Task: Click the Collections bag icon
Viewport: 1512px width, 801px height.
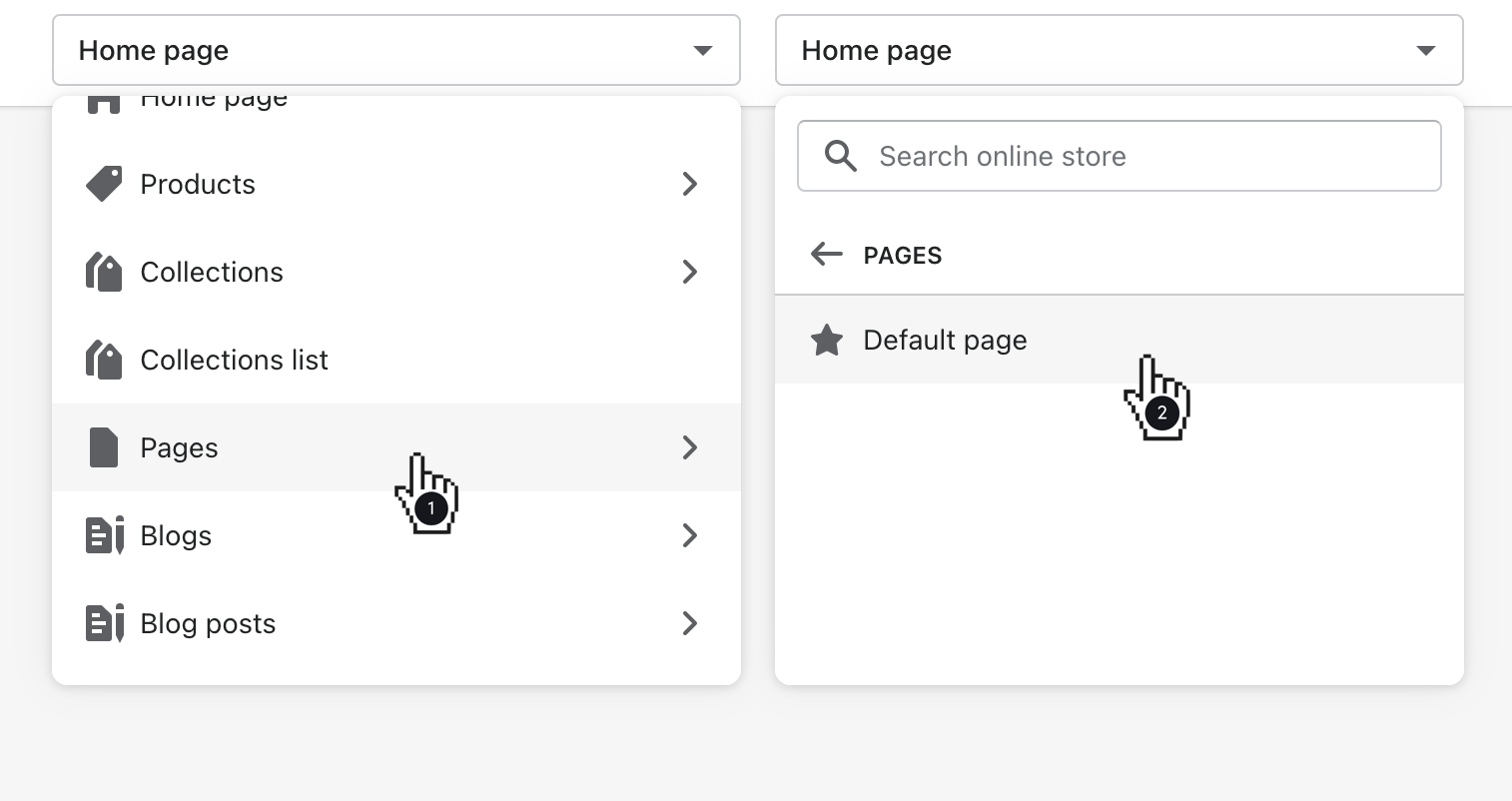Action: click(103, 272)
